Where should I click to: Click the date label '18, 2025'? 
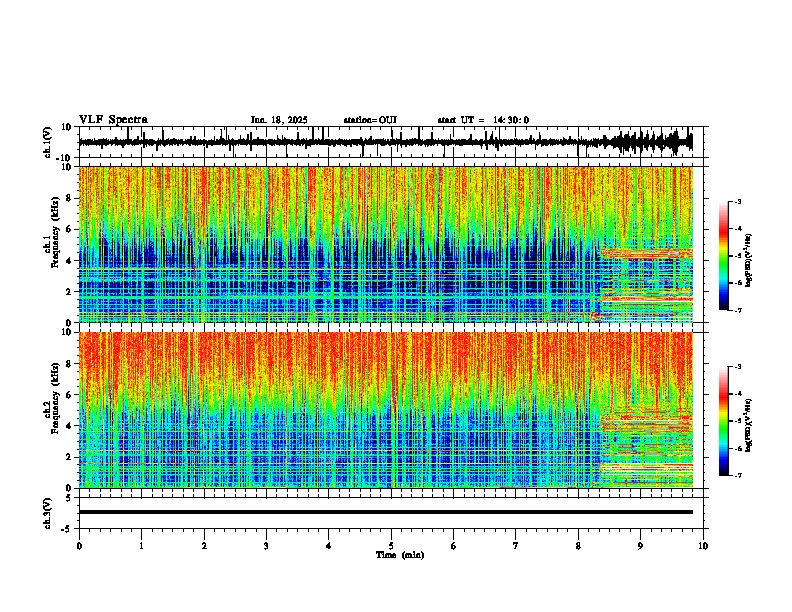pyautogui.click(x=289, y=120)
